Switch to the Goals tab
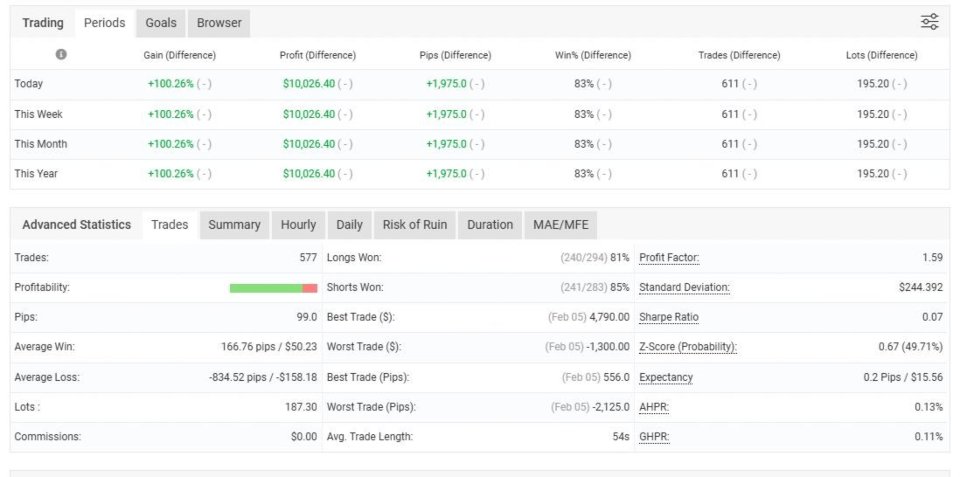The width and height of the screenshot is (960, 477). (x=161, y=23)
